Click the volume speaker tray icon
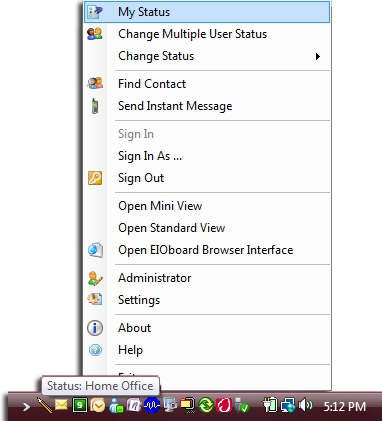 306,405
